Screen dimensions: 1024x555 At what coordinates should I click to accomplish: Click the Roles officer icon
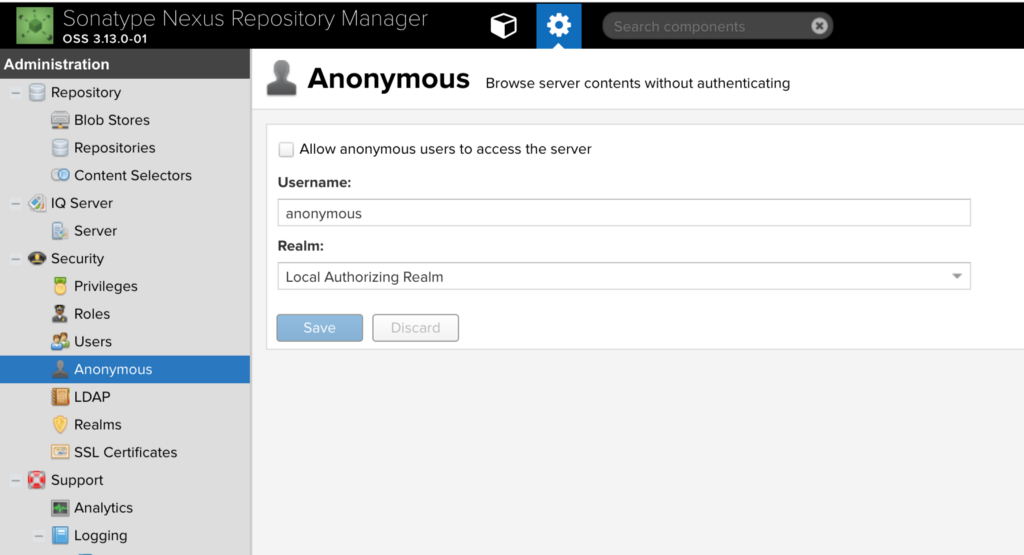(x=60, y=313)
